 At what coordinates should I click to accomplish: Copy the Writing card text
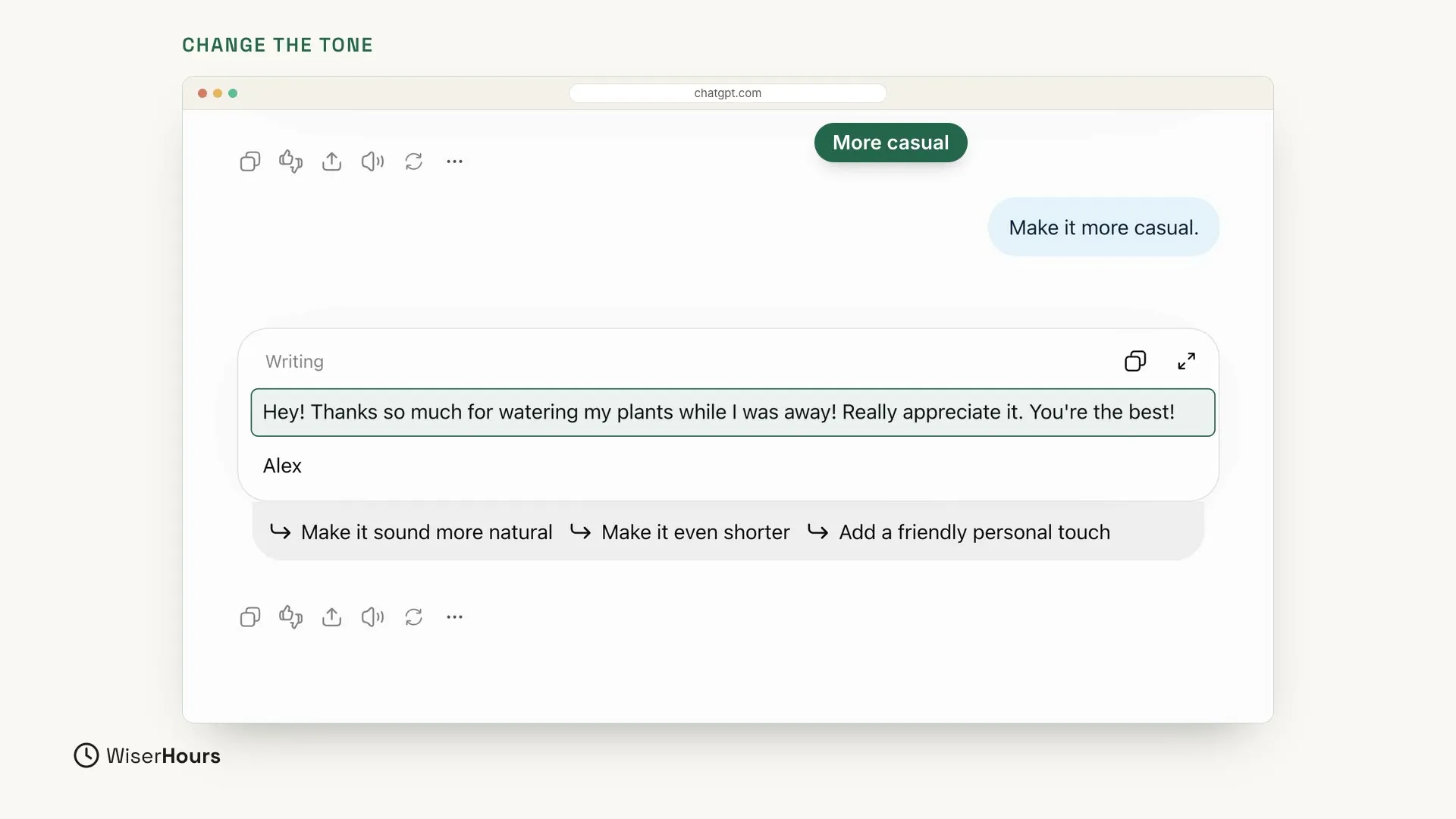pyautogui.click(x=1135, y=361)
